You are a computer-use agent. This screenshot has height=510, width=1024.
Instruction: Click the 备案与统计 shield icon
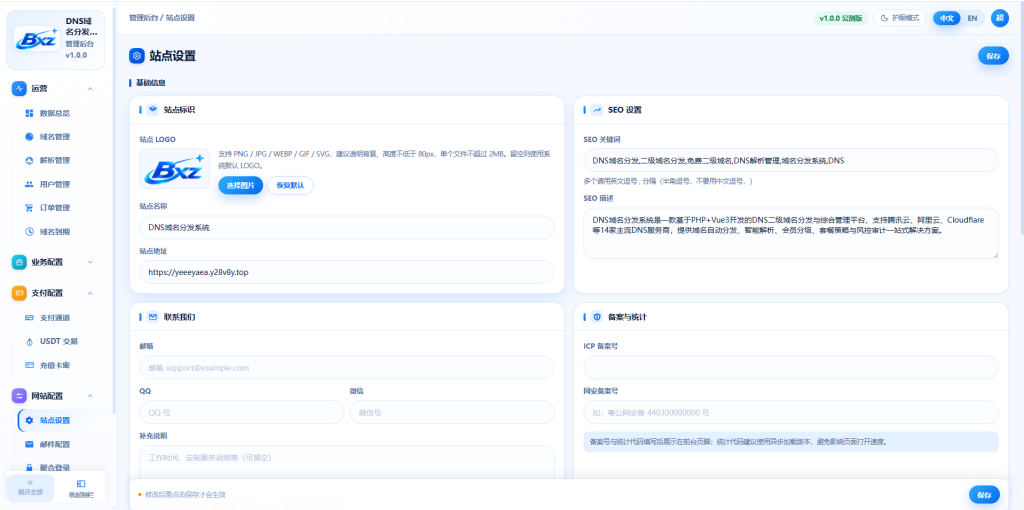[x=597, y=317]
